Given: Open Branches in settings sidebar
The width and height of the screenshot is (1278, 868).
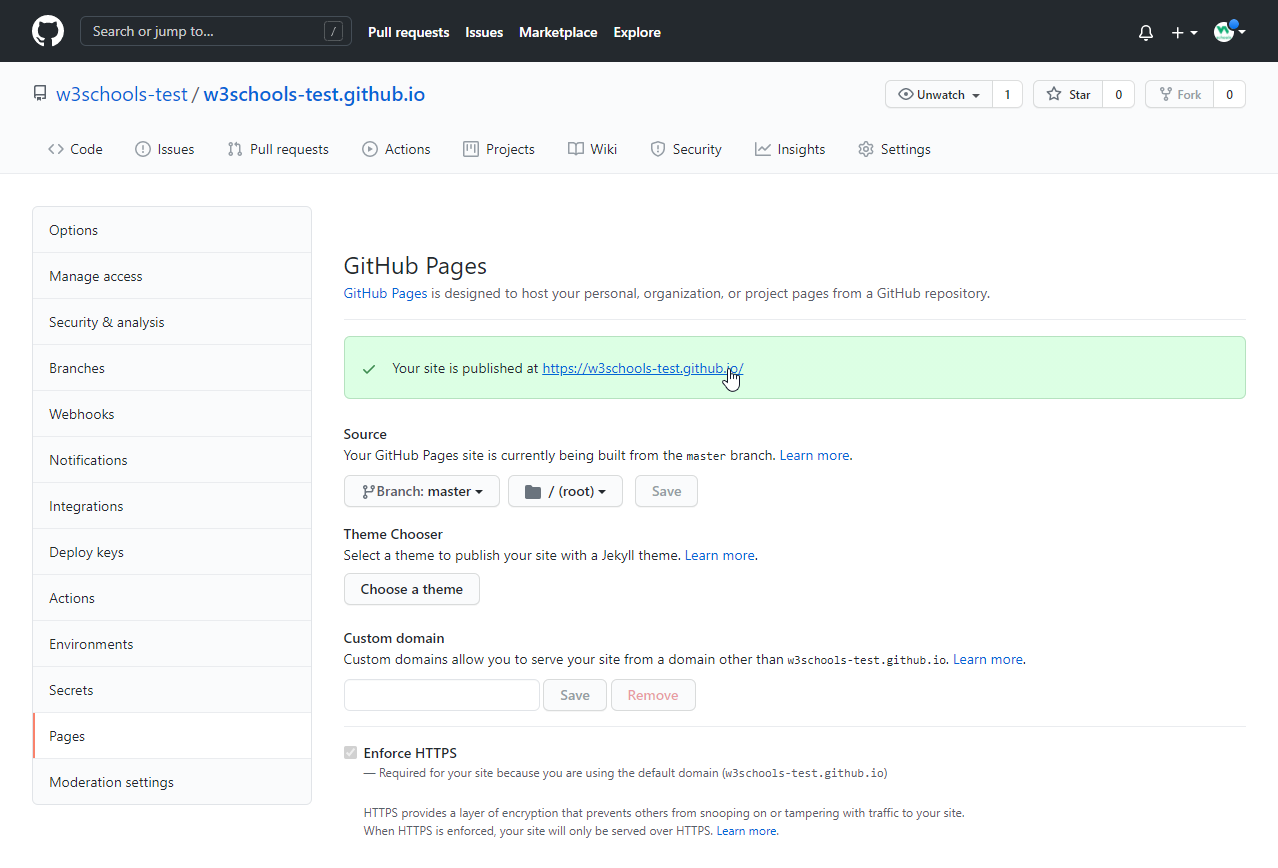Looking at the screenshot, I should (172, 368).
